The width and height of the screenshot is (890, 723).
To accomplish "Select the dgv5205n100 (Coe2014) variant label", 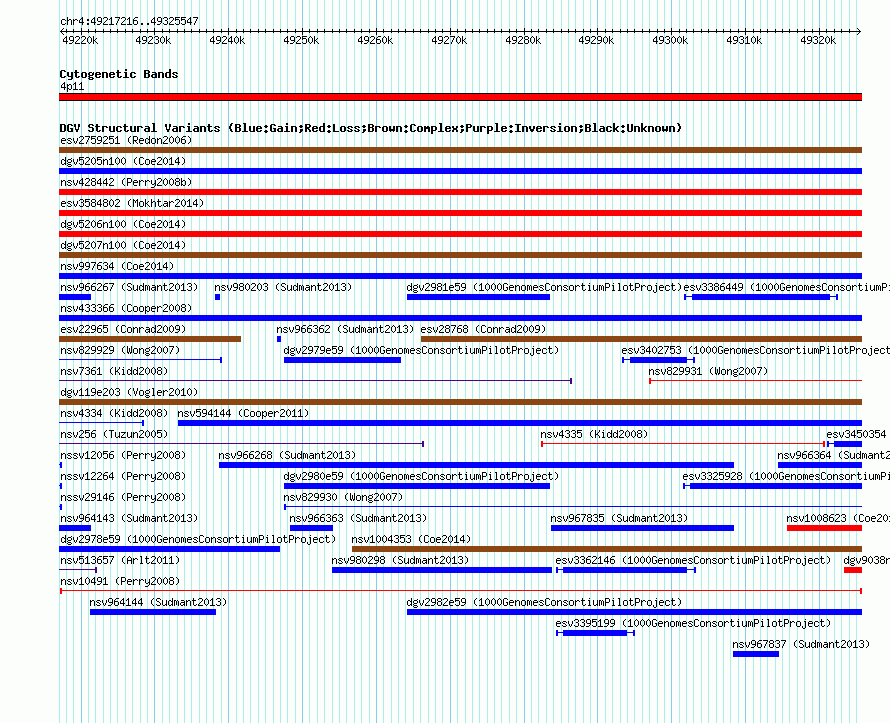I will [123, 161].
